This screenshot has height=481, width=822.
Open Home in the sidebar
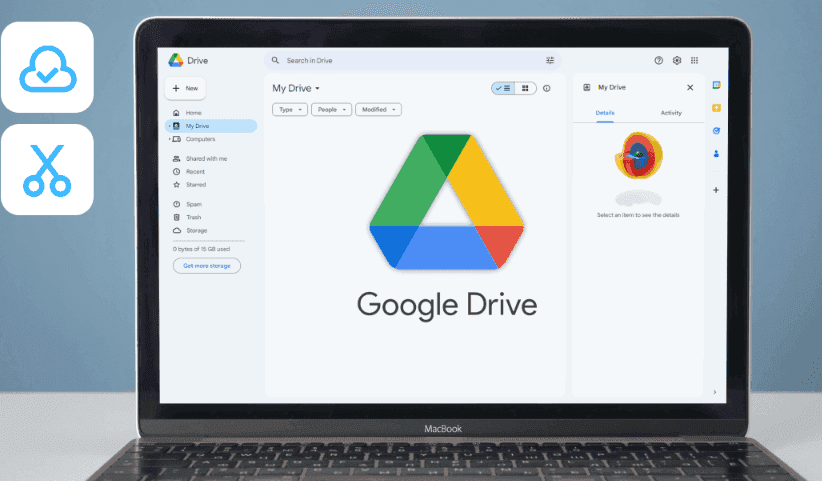(x=193, y=113)
